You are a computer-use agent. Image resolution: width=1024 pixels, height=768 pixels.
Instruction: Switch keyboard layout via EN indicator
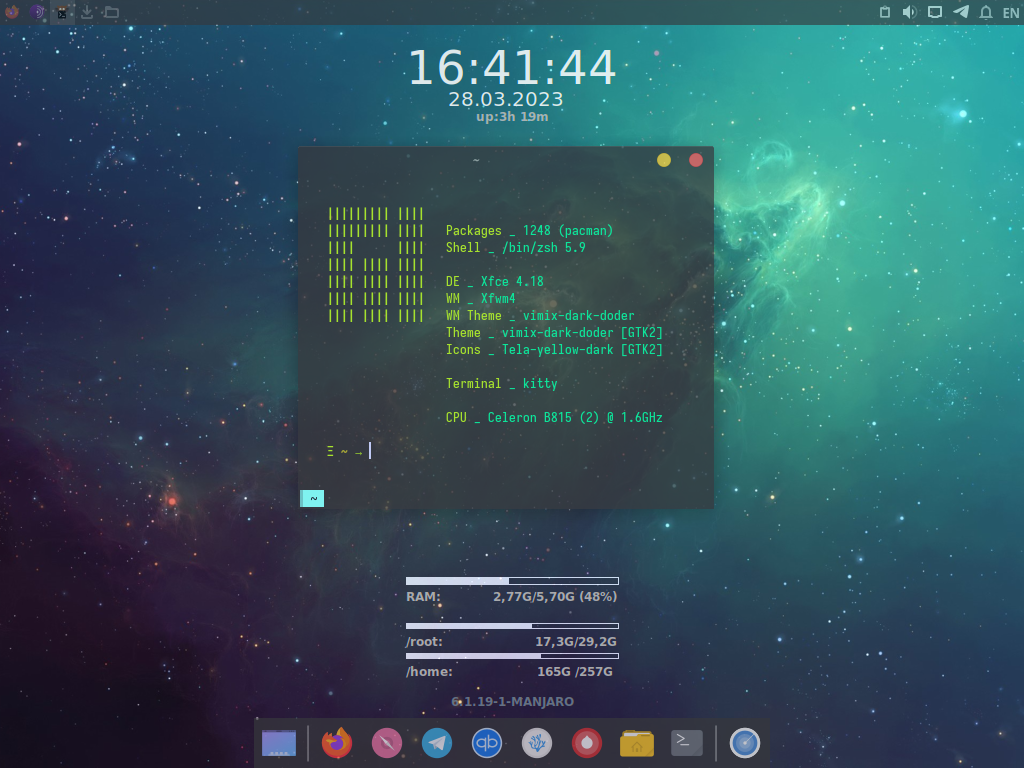(1010, 13)
